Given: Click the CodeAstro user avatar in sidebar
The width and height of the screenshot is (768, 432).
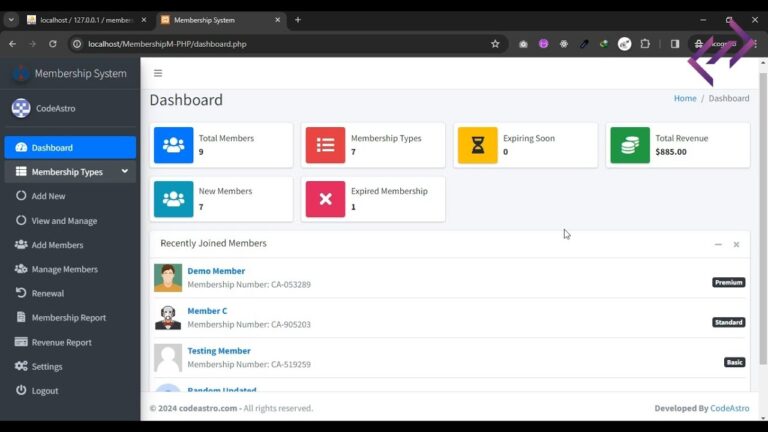Looking at the screenshot, I should [x=21, y=108].
